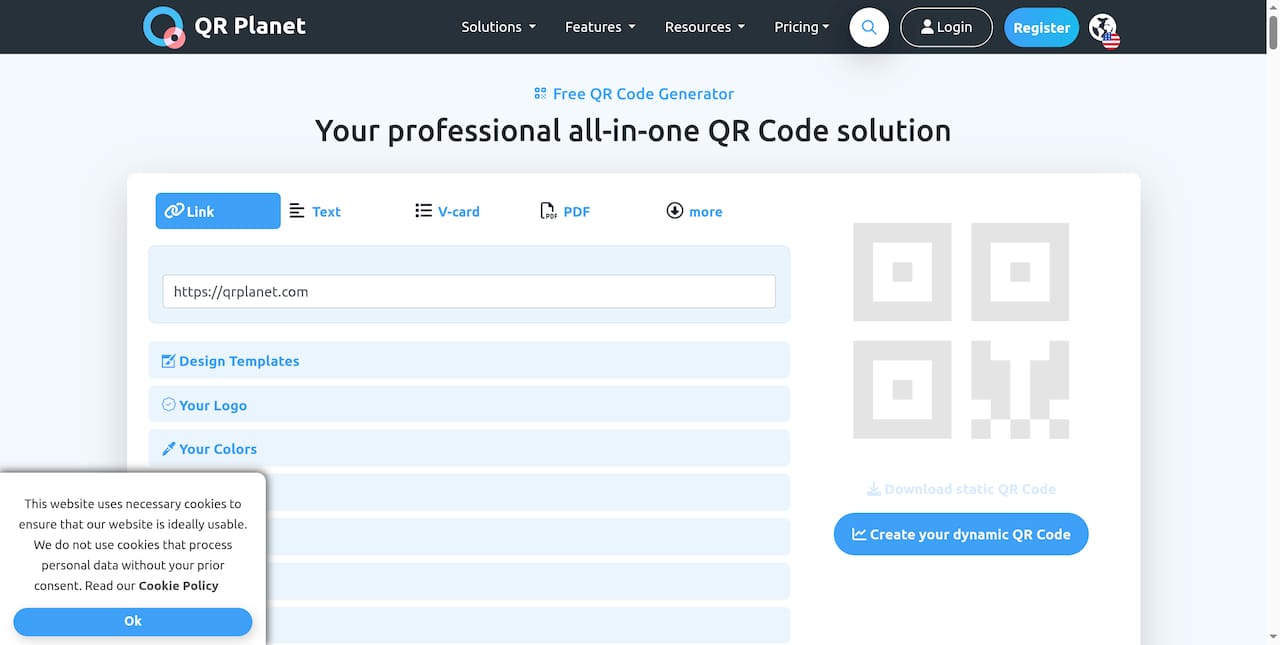Click Download static QR Code
1280x645 pixels.
pyautogui.click(x=961, y=489)
